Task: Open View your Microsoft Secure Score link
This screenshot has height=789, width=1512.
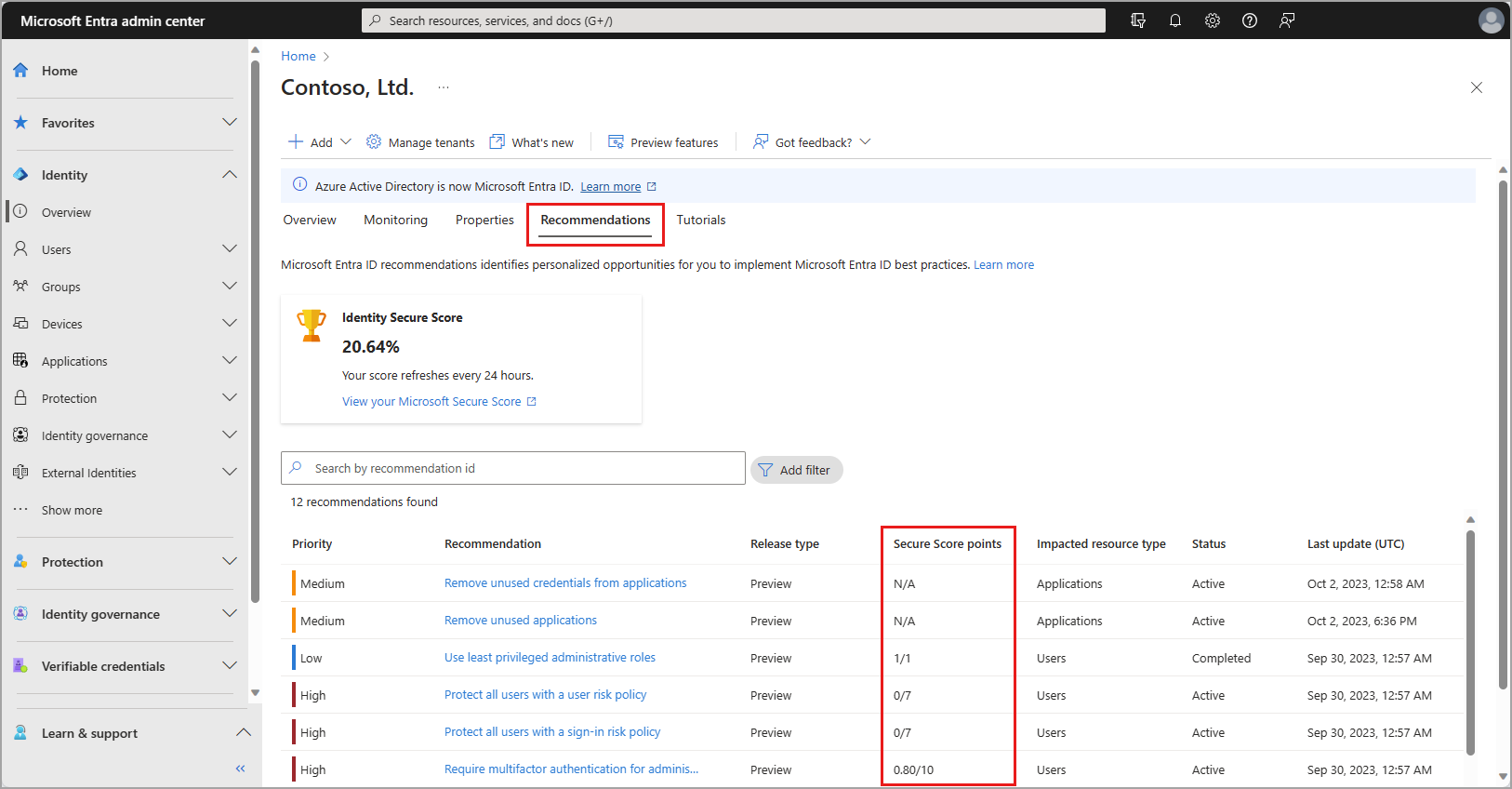Action: 439,401
